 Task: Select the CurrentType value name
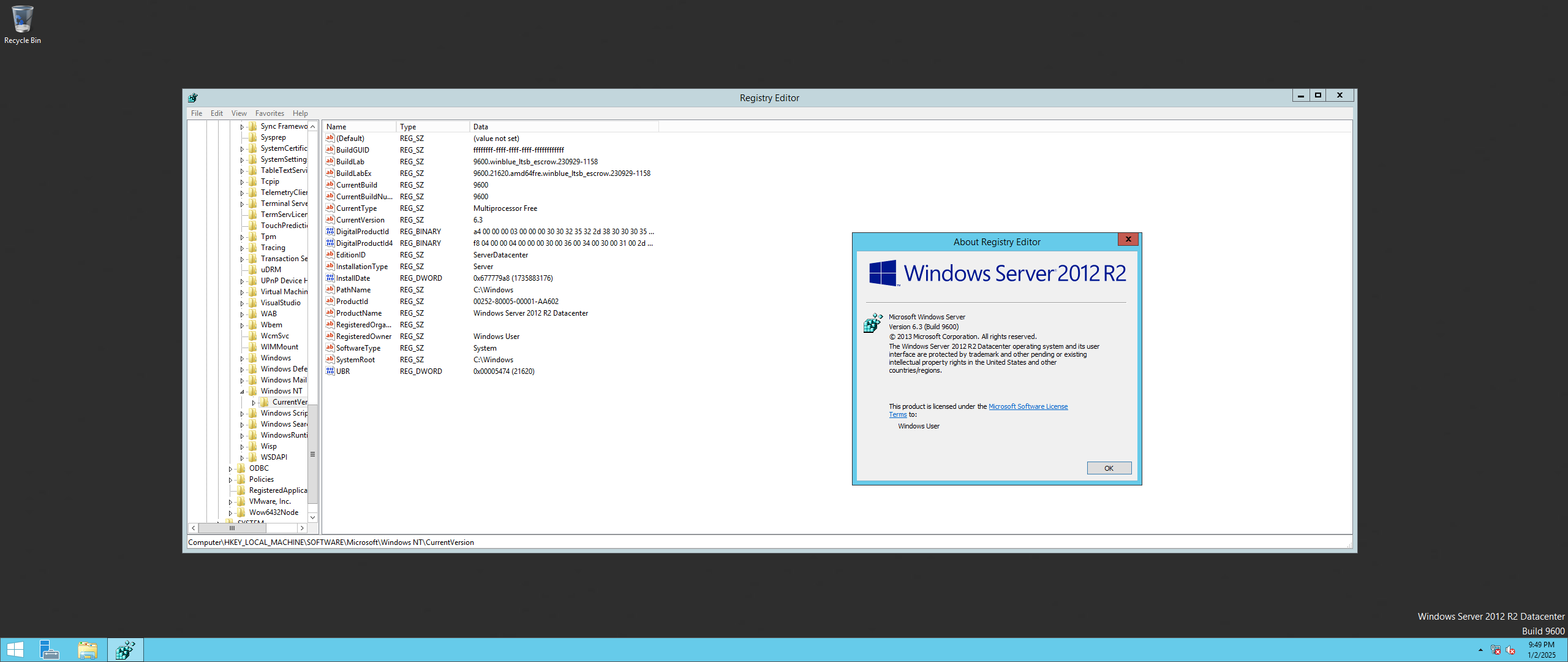tap(356, 208)
